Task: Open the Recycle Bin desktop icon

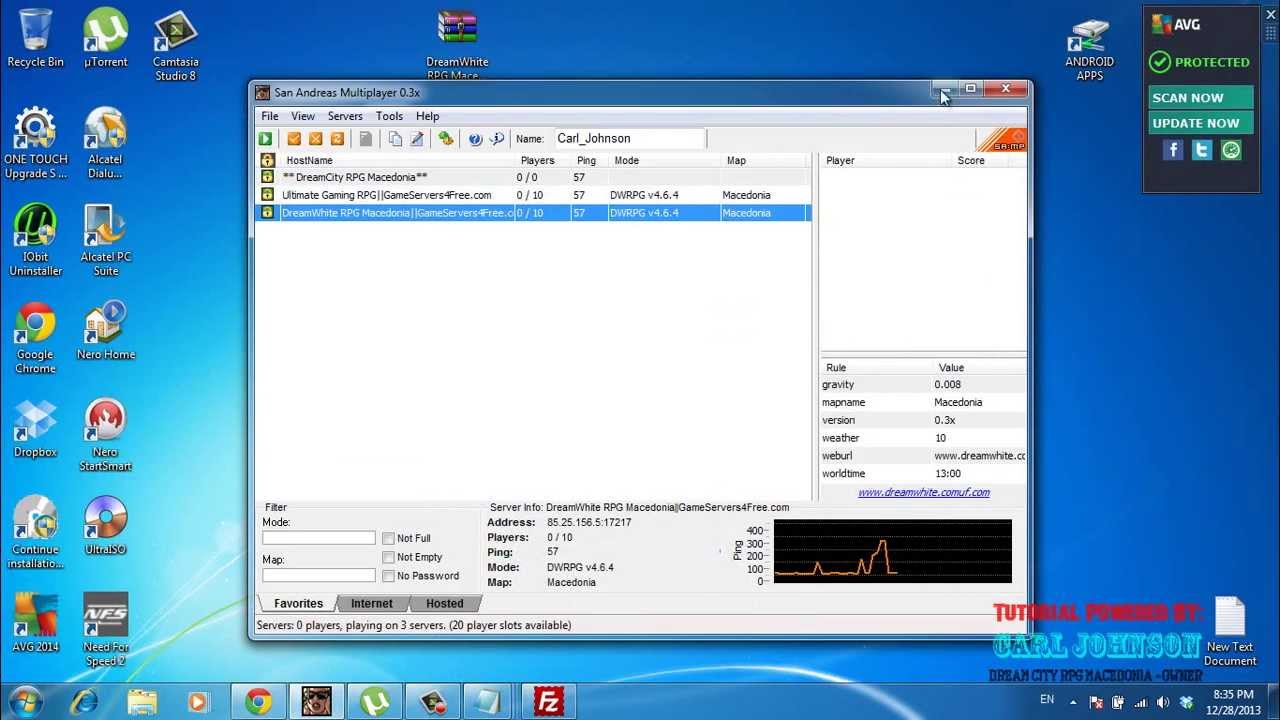Action: [35, 38]
